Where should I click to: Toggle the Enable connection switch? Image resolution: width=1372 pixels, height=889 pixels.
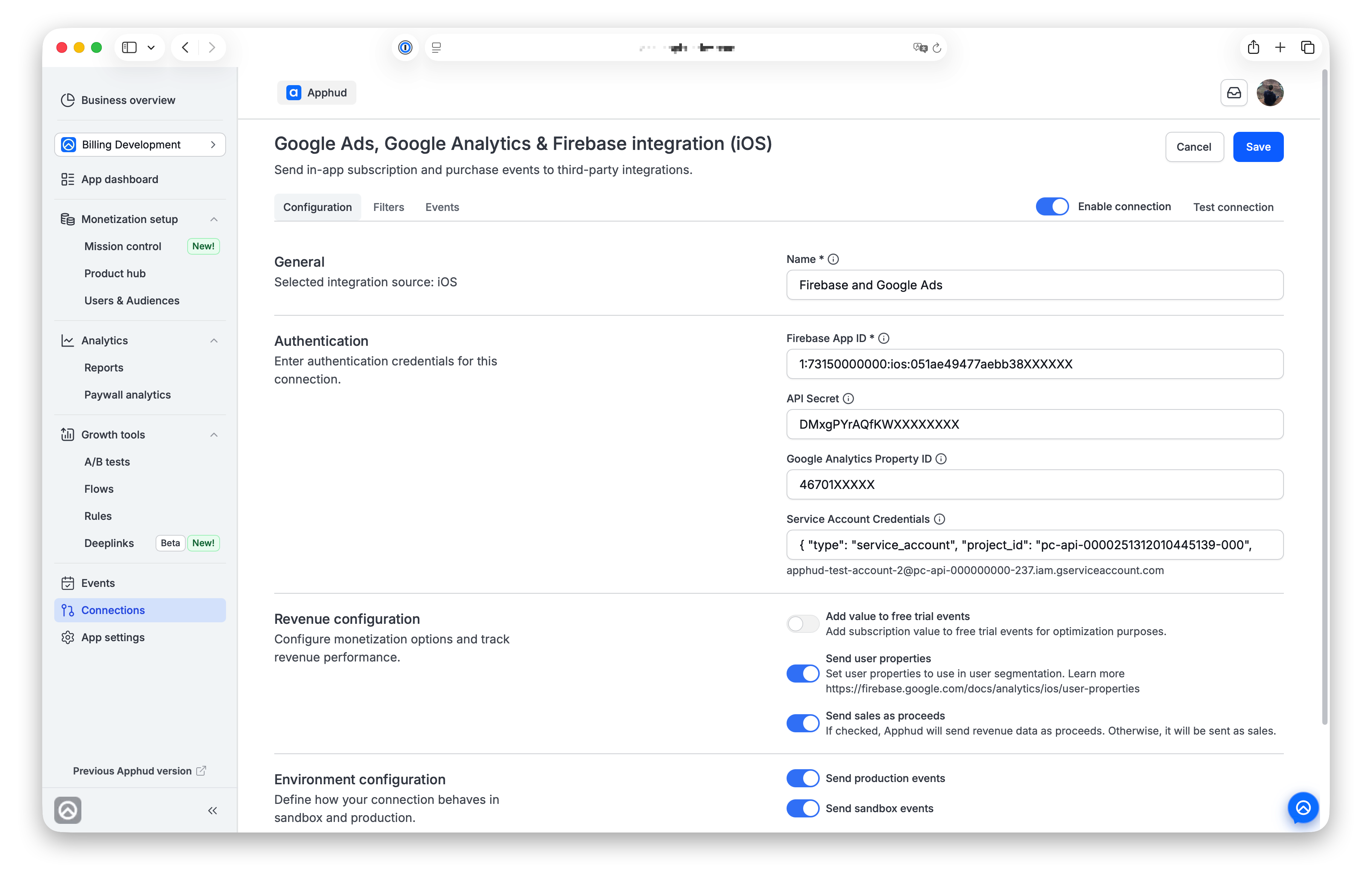point(1052,206)
